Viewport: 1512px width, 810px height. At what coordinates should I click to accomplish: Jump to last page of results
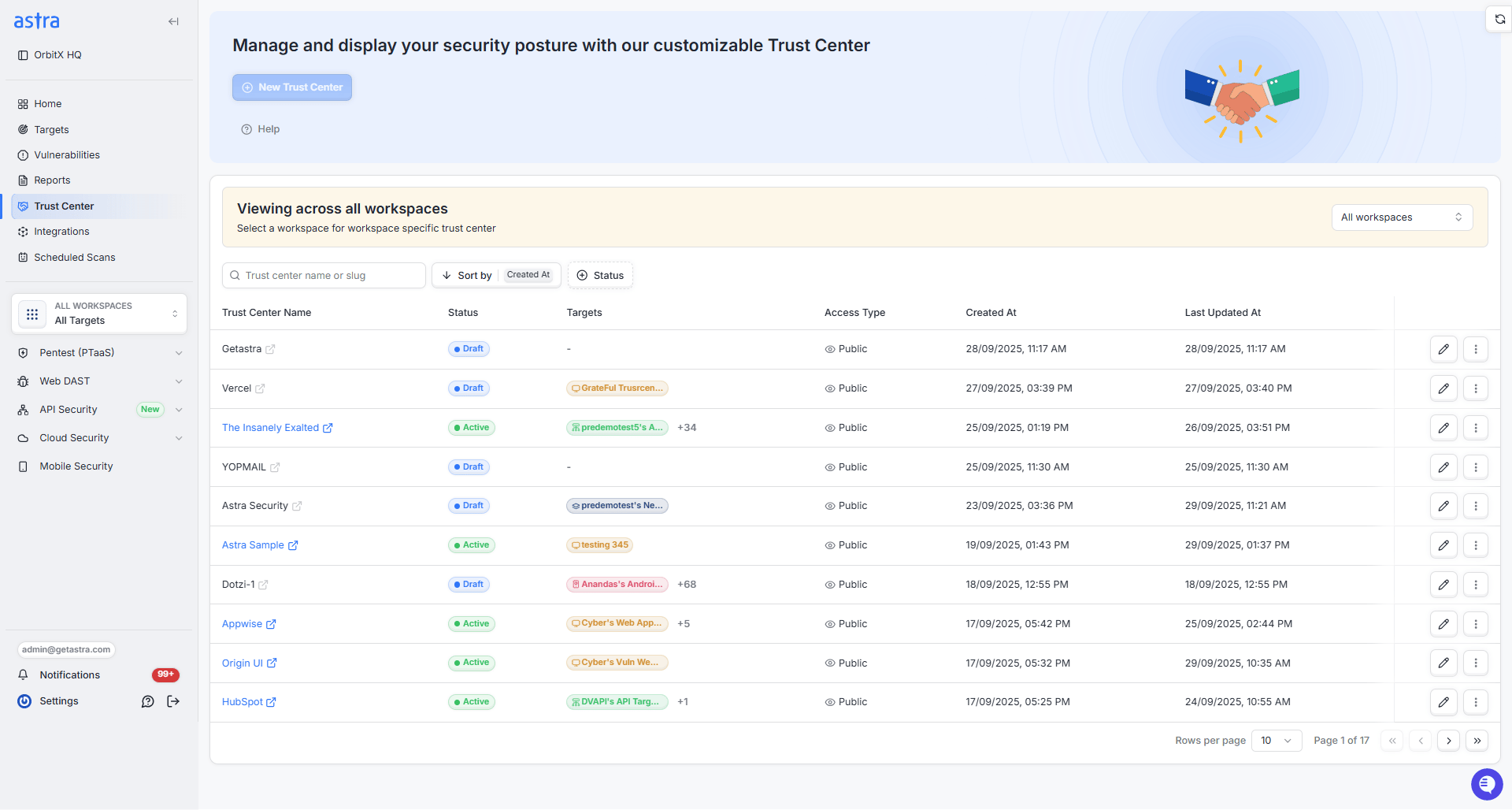click(x=1477, y=741)
